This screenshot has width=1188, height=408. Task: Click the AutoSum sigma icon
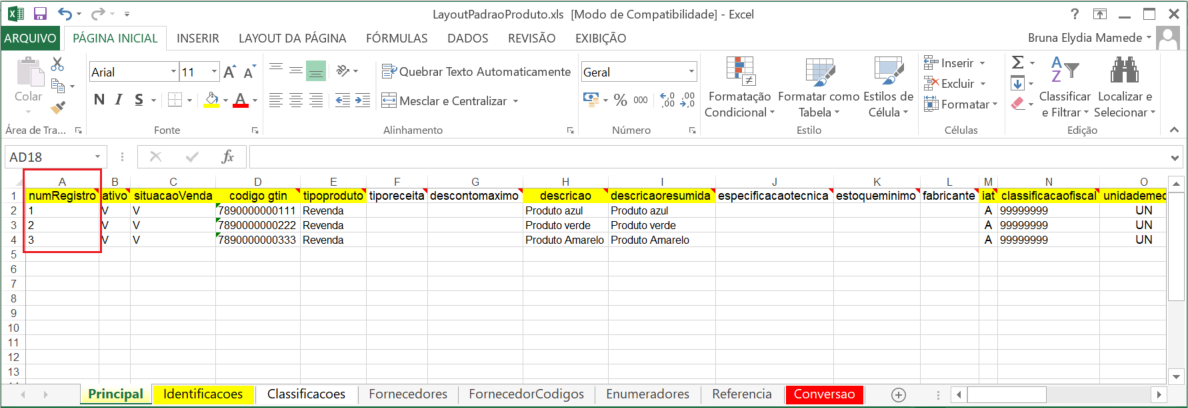(1018, 64)
